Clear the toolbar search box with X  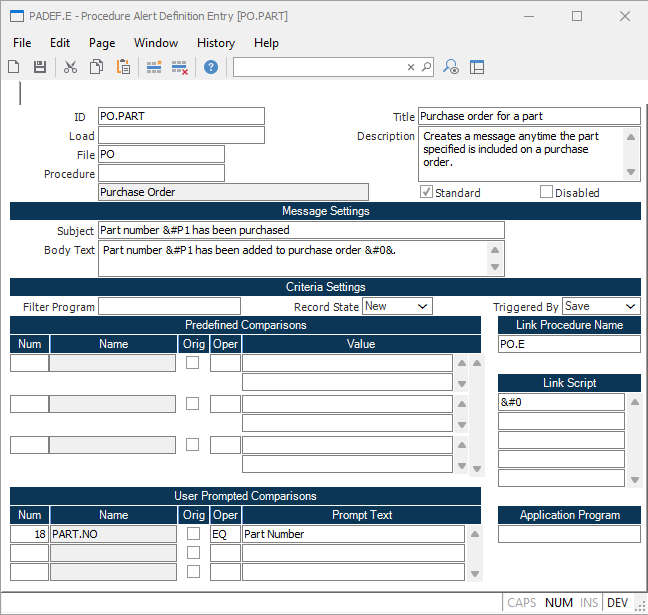pos(410,67)
